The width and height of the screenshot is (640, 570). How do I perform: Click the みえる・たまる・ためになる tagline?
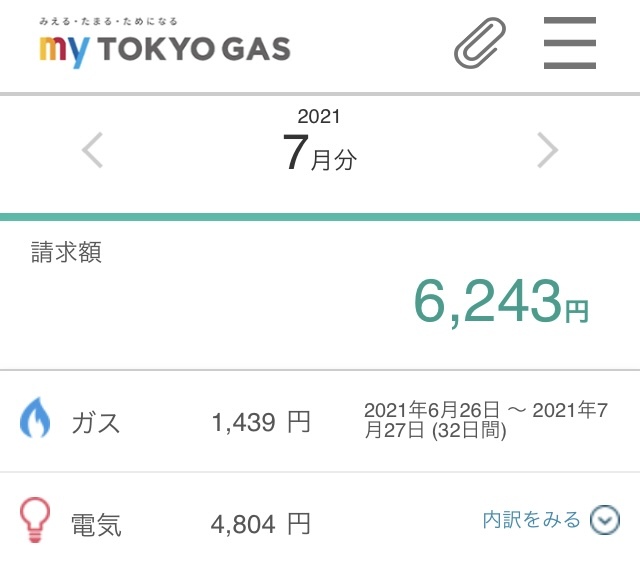coord(110,21)
